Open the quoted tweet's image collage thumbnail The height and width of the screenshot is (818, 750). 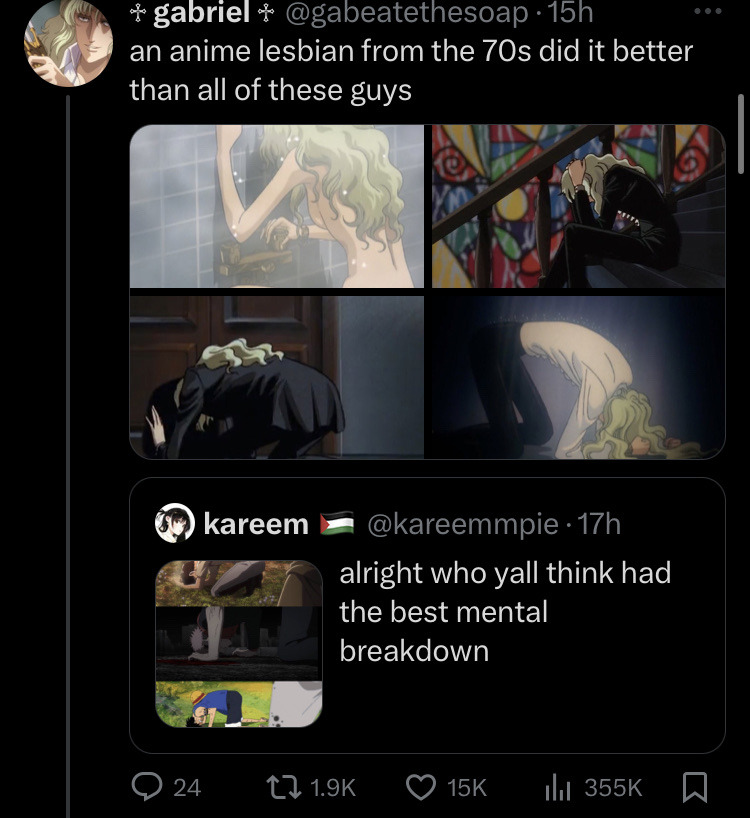pyautogui.click(x=239, y=643)
